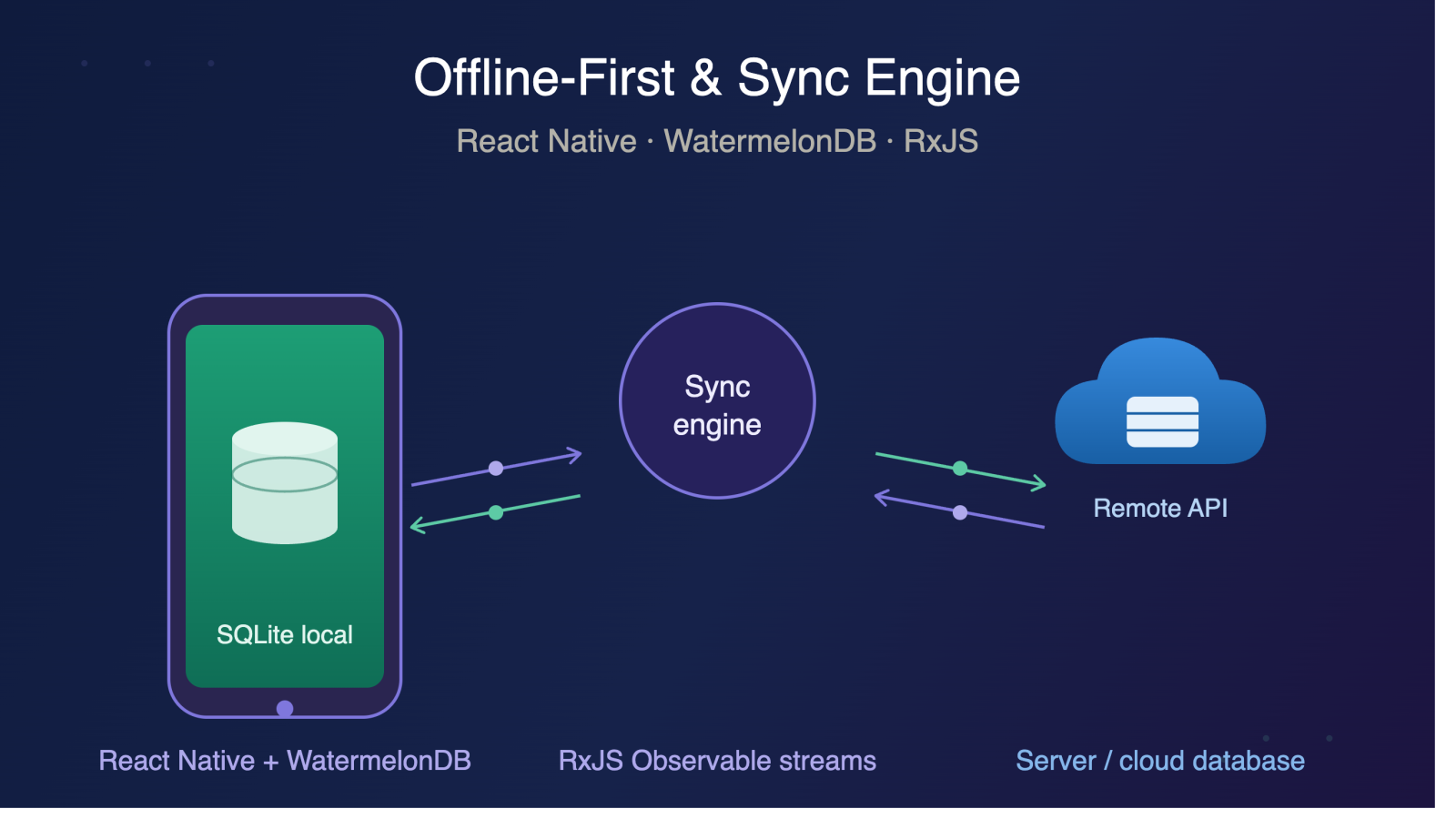
Task: Select the green phone screen
Action: point(285,506)
